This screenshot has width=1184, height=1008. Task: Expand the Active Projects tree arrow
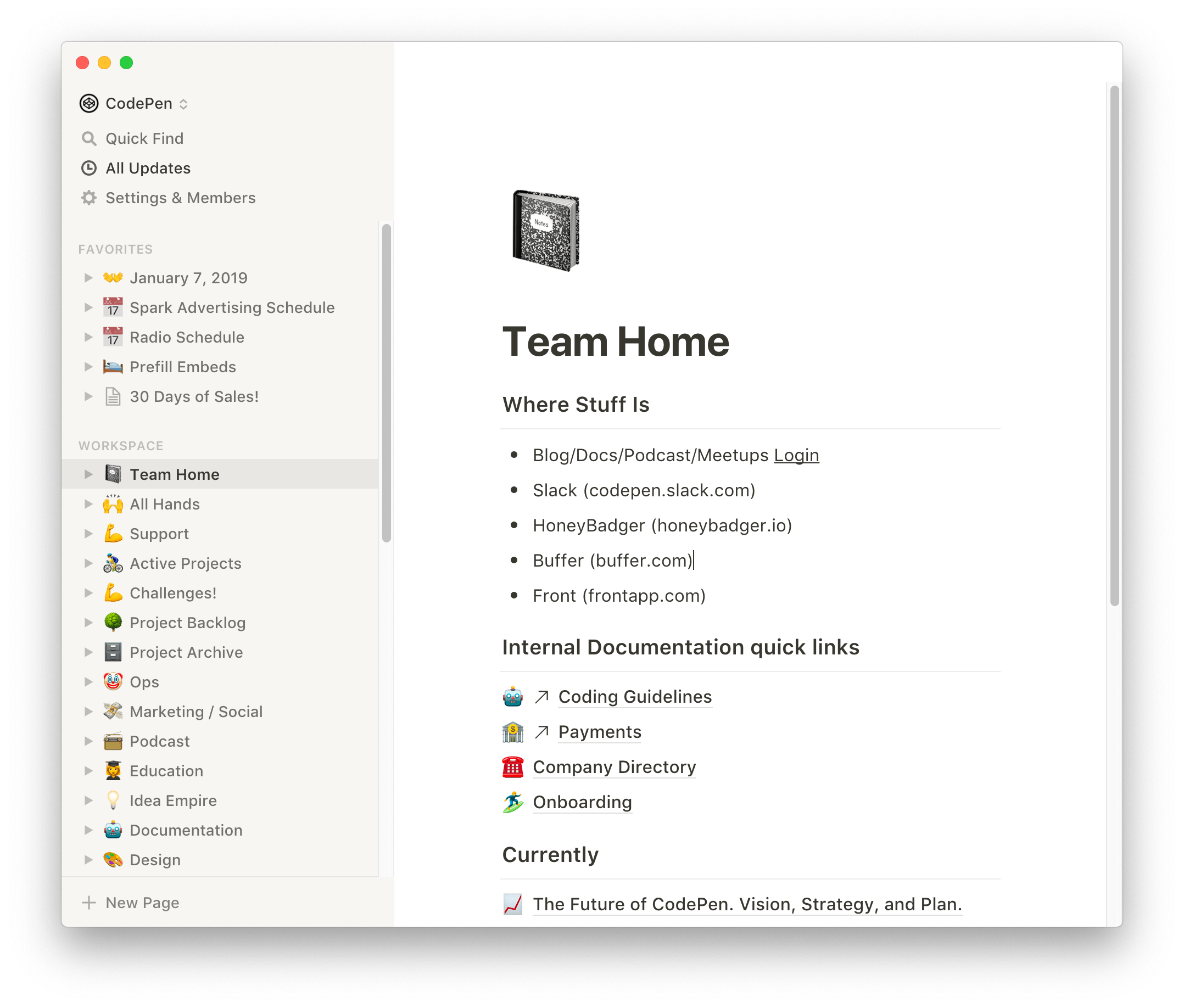(88, 563)
